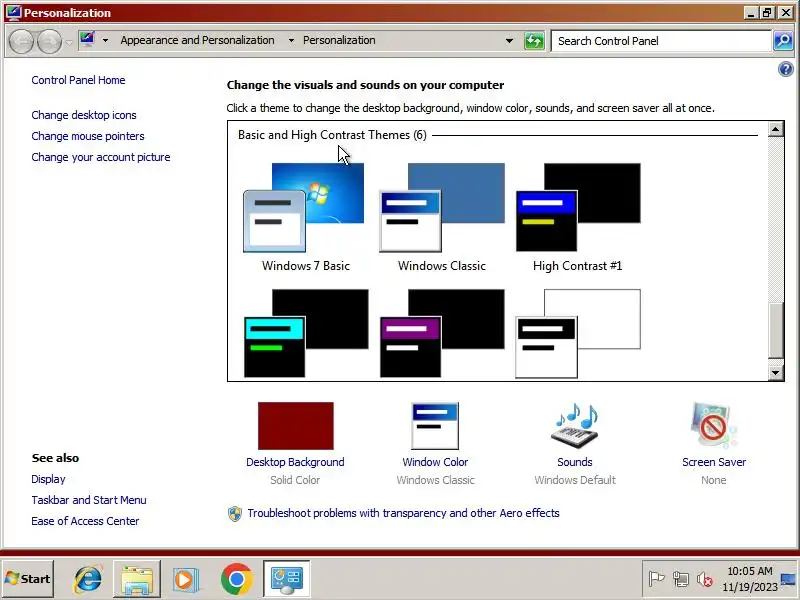
Task: Click the Screen Saver link text
Action: pyautogui.click(x=714, y=462)
